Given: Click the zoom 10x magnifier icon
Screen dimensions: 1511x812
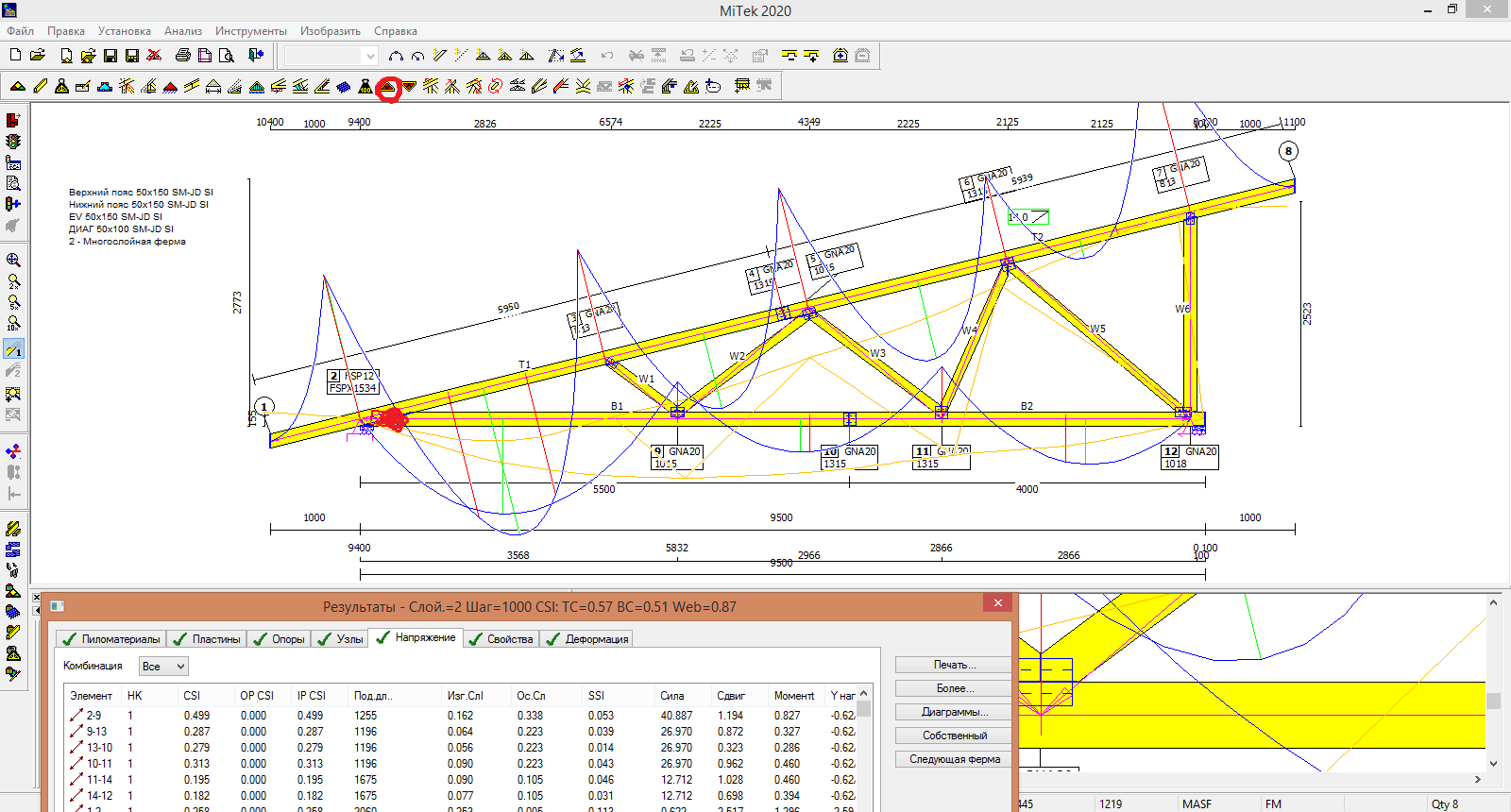Looking at the screenshot, I should point(13,324).
